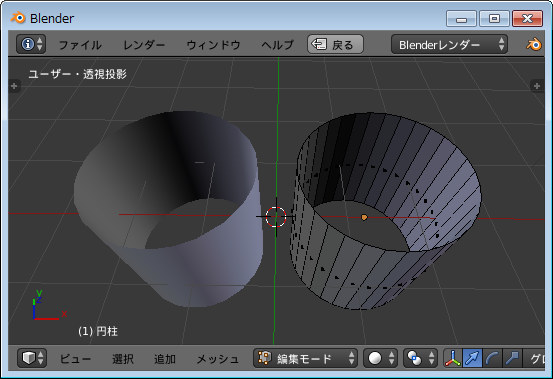Open the pivot point dropdown
Screen dimensions: 553x379
[x=420, y=358]
